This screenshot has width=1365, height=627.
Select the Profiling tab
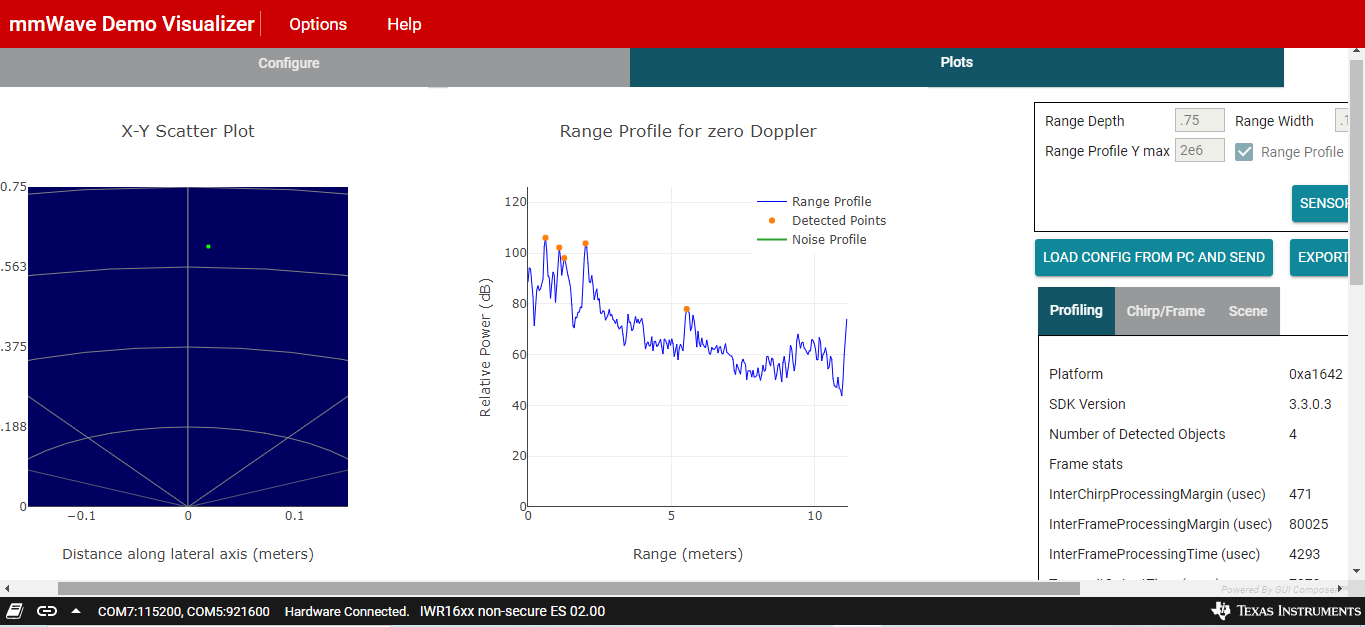tap(1076, 311)
